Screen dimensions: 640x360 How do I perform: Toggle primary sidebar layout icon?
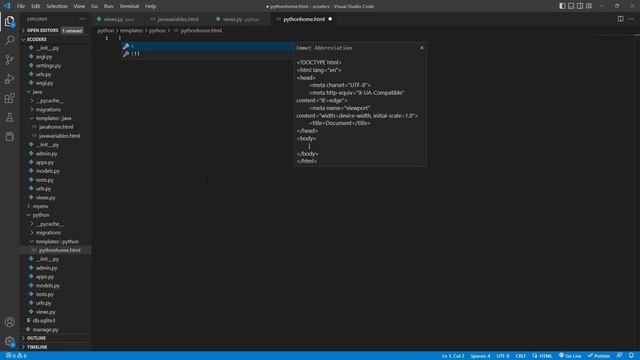tap(562, 6)
